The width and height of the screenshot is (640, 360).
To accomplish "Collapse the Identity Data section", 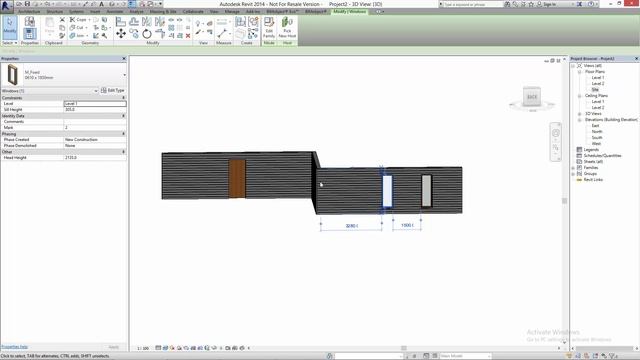I will (124, 116).
